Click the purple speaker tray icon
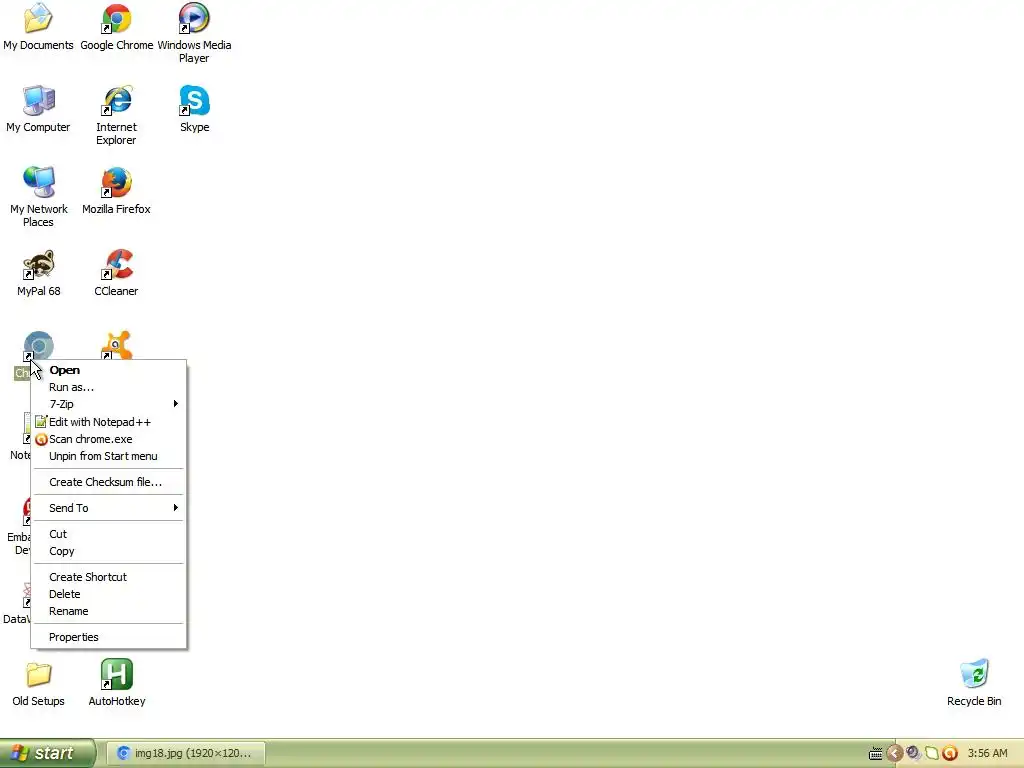The width and height of the screenshot is (1024, 768). [913, 753]
